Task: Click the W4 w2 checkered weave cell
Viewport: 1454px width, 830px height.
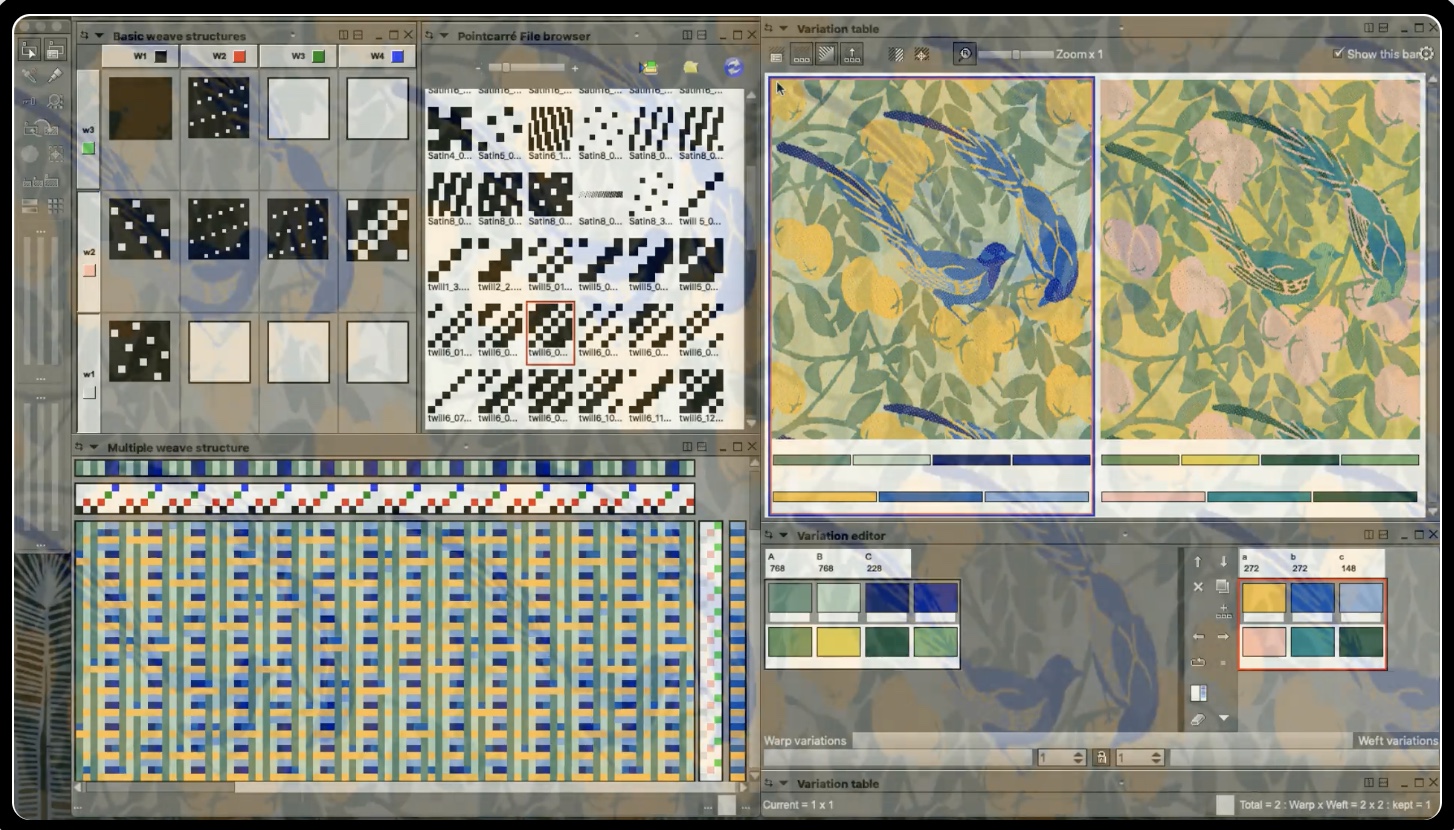Action: tap(377, 229)
